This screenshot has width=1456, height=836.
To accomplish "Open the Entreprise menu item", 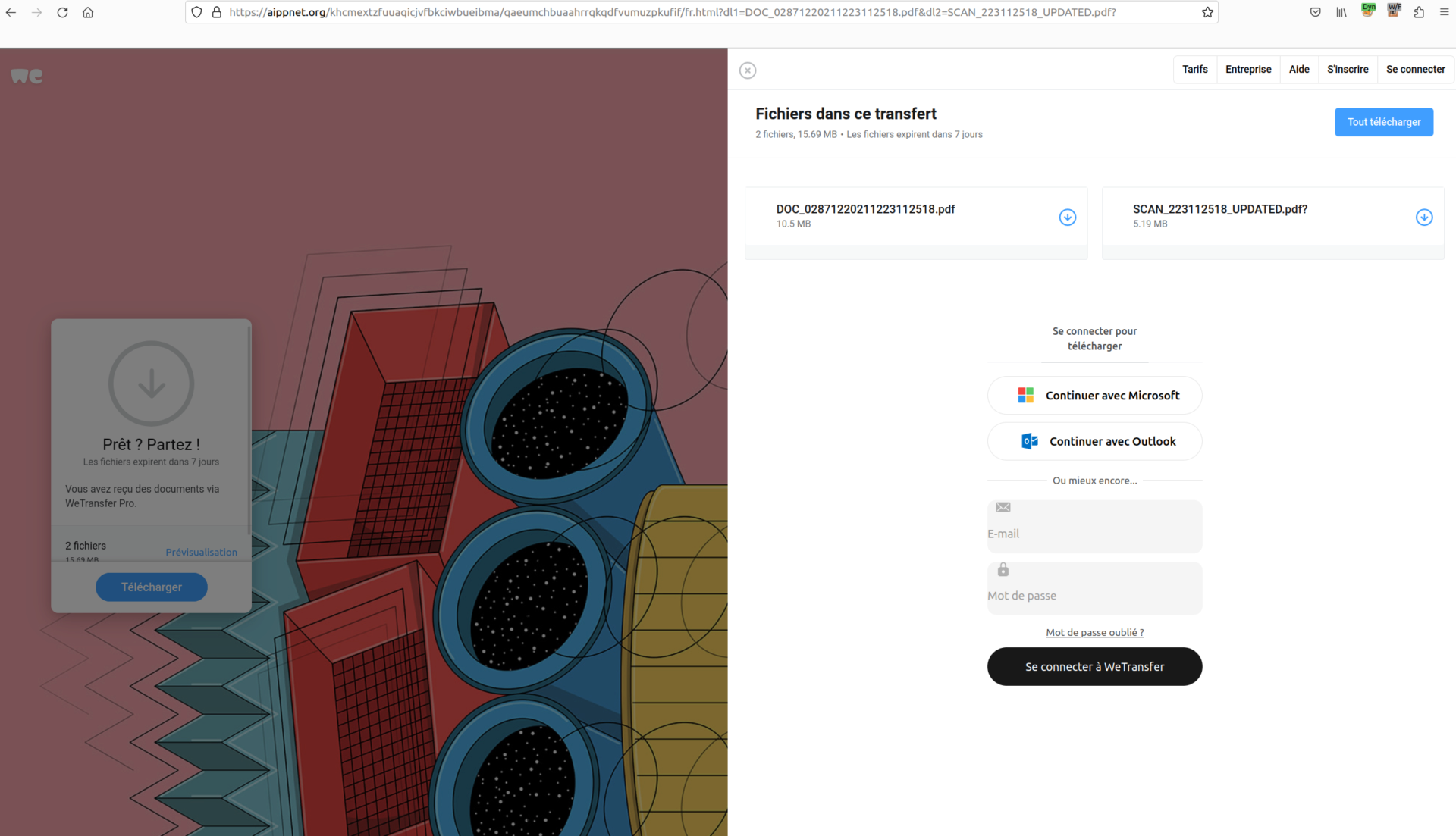I will point(1248,69).
